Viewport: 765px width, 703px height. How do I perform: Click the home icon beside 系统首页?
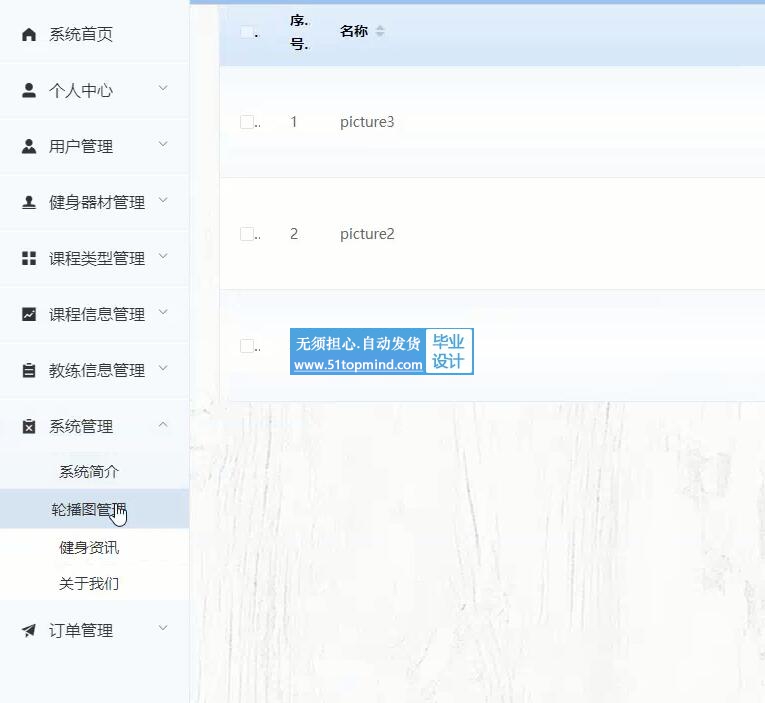[29, 35]
